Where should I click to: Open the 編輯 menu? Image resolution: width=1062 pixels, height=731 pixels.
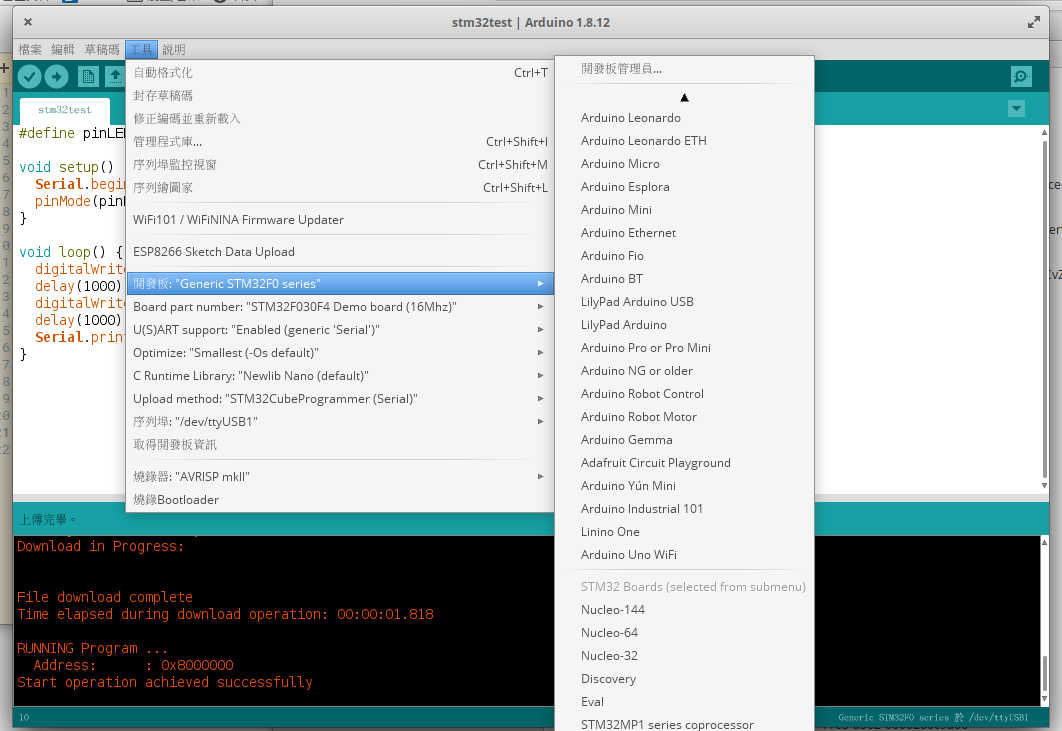62,49
